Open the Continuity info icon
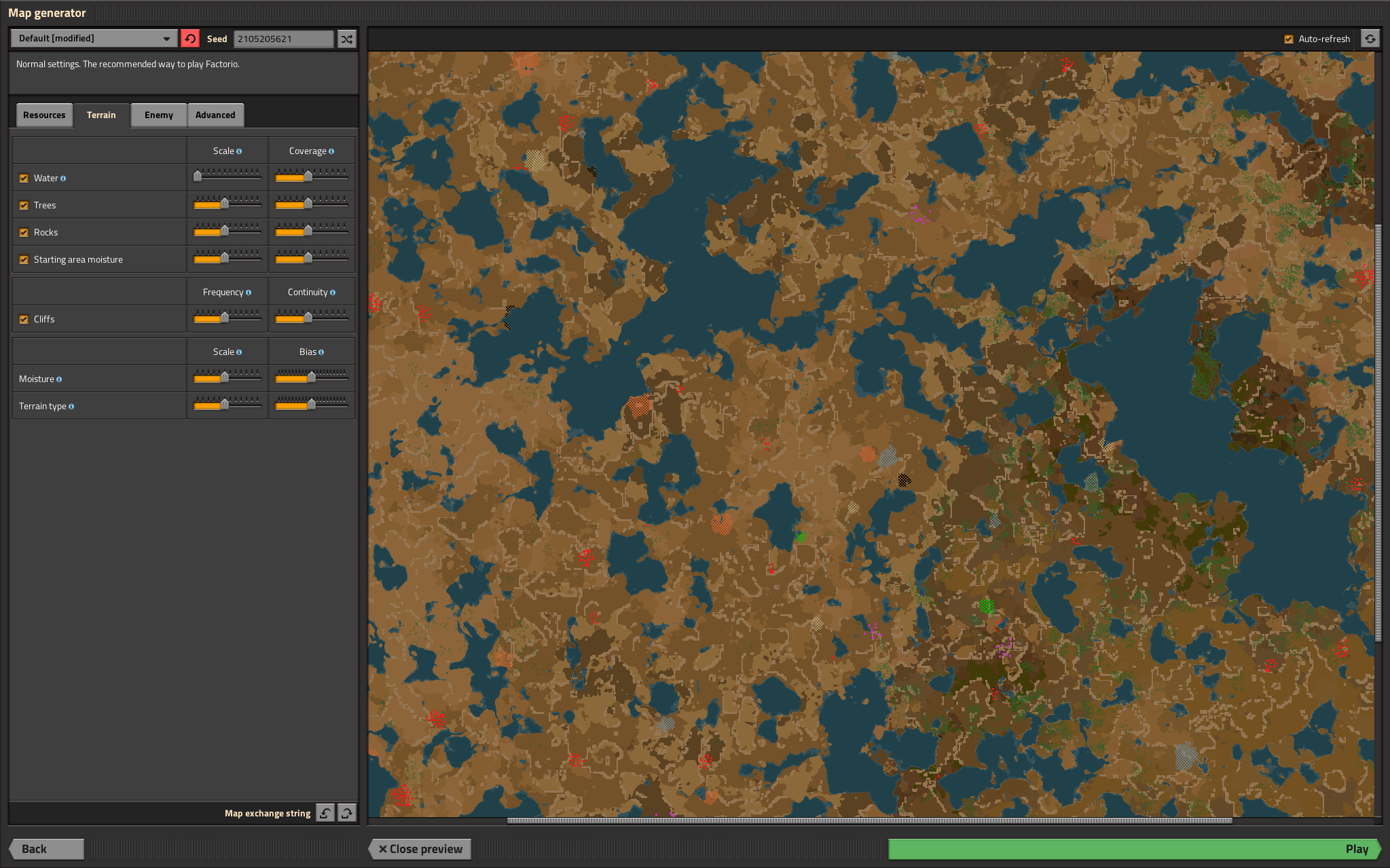This screenshot has width=1390, height=868. 333,293
